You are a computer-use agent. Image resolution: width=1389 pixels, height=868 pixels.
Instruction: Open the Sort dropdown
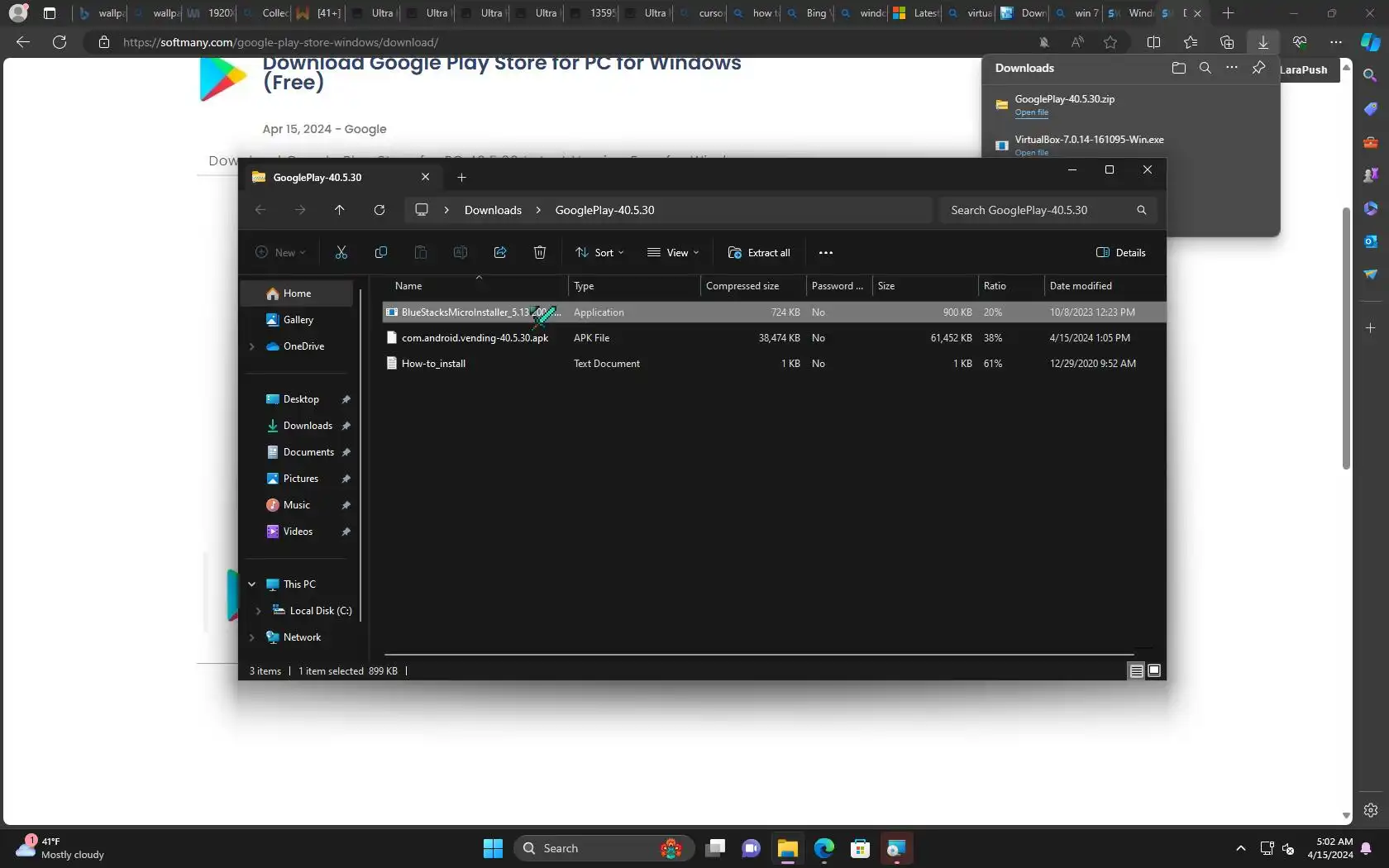pos(599,253)
